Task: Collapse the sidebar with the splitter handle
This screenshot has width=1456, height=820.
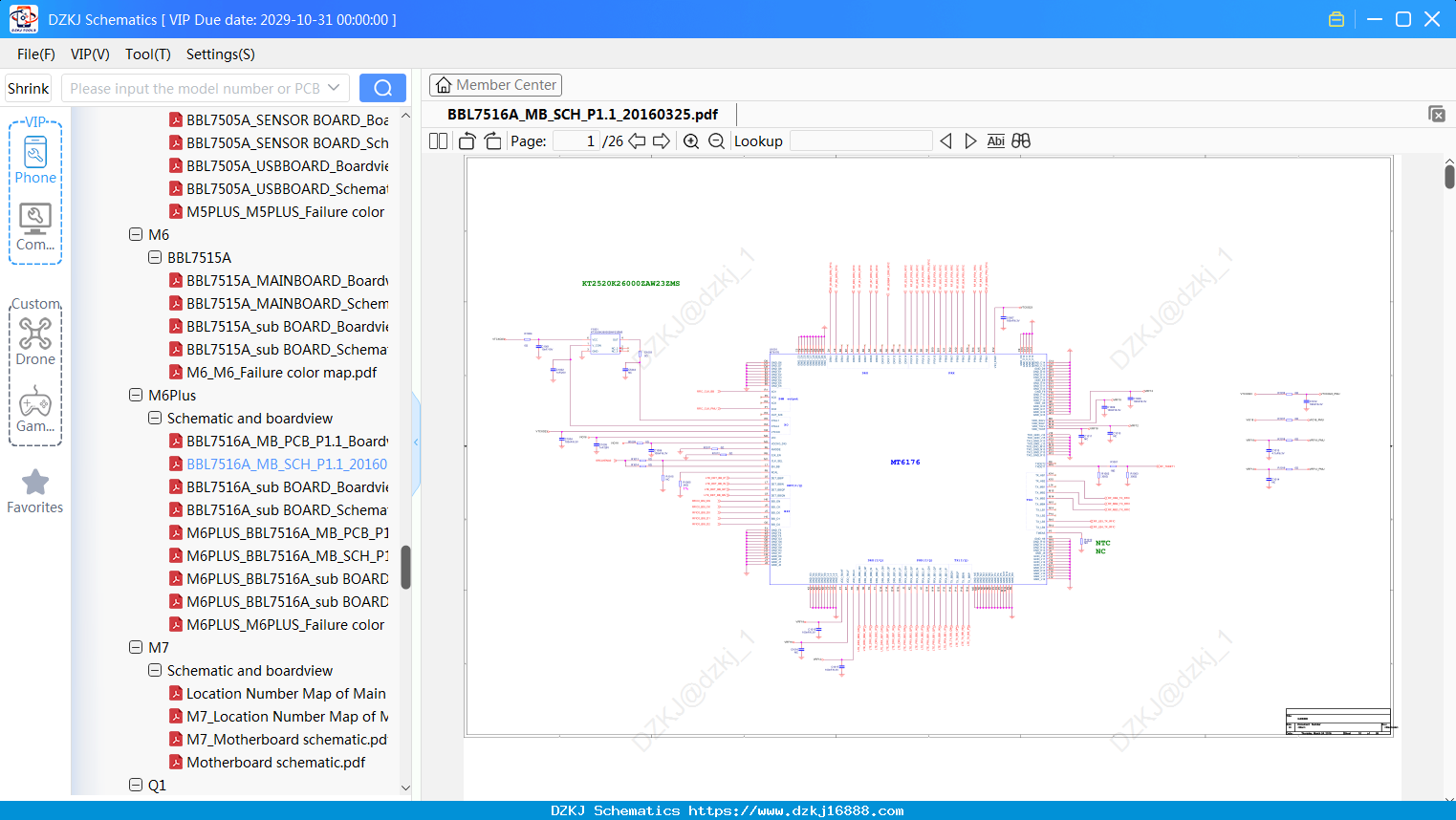Action: pyautogui.click(x=416, y=442)
